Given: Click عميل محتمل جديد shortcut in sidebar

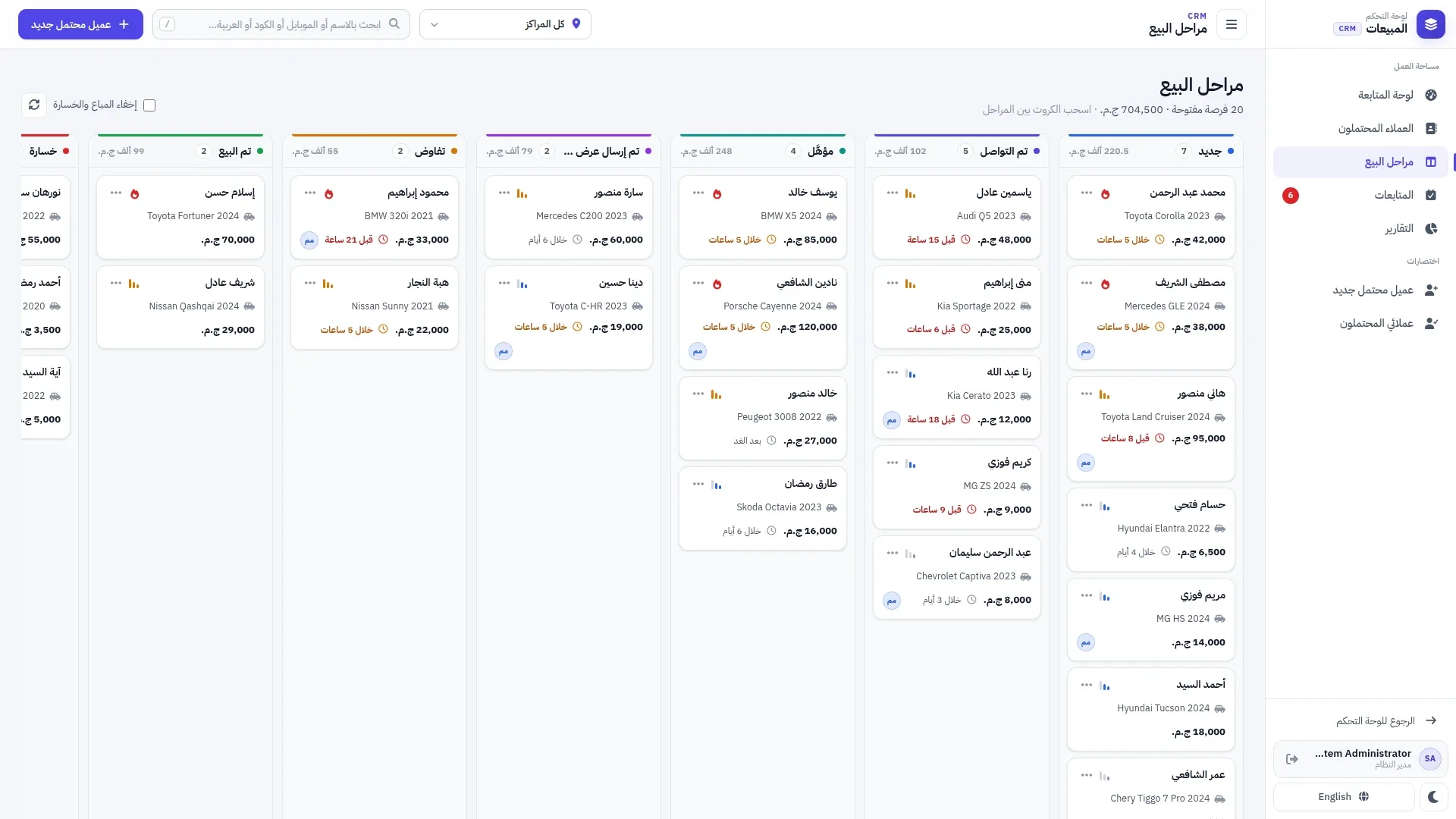Looking at the screenshot, I should coord(1360,290).
